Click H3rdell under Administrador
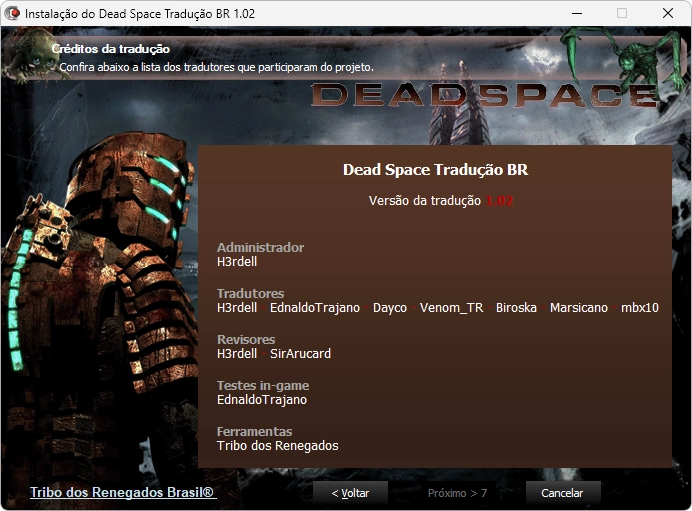The height and width of the screenshot is (511, 692). [237, 262]
